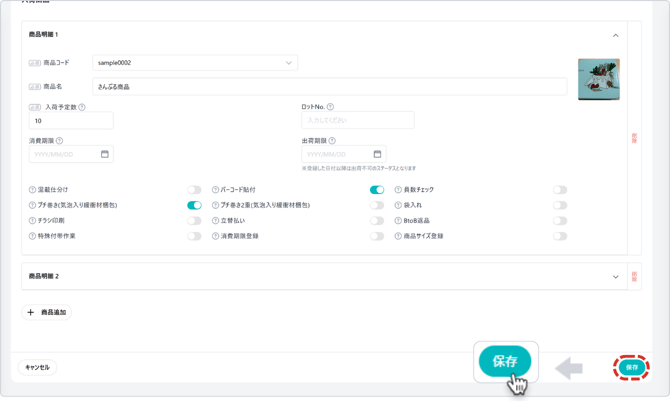Enable the 立替払い toggle

coord(377,221)
